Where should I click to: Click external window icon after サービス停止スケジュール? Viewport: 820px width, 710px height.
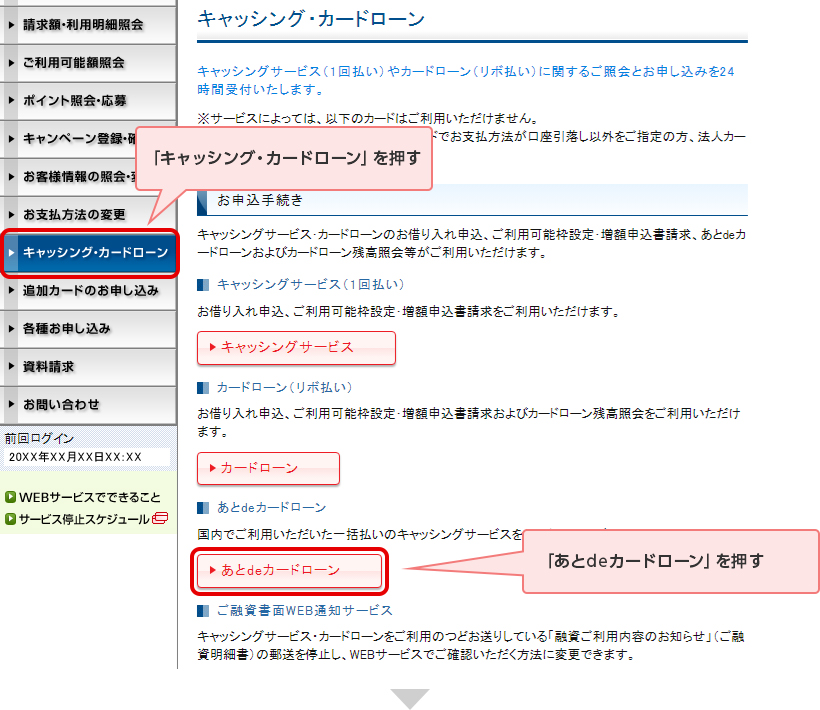(x=160, y=518)
